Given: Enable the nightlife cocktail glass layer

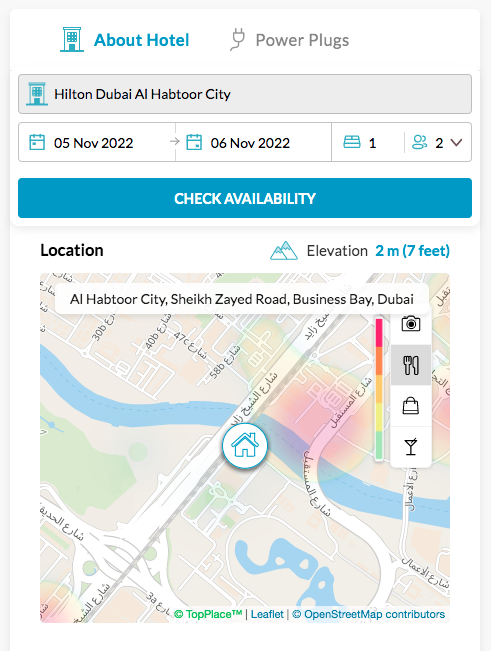Looking at the screenshot, I should (410, 447).
